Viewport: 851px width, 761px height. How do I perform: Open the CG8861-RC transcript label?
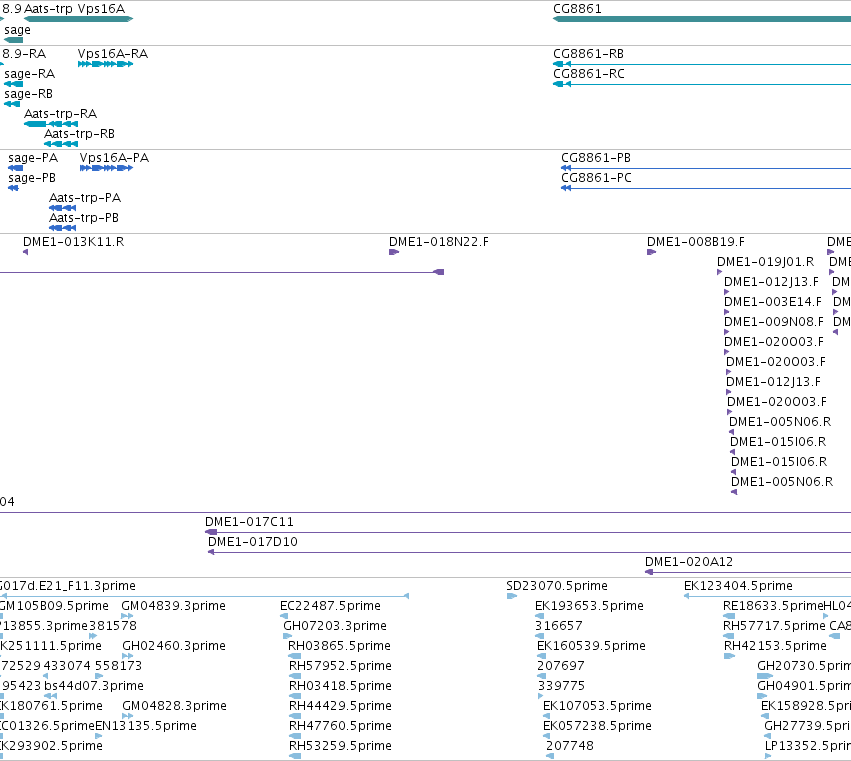tap(589, 74)
